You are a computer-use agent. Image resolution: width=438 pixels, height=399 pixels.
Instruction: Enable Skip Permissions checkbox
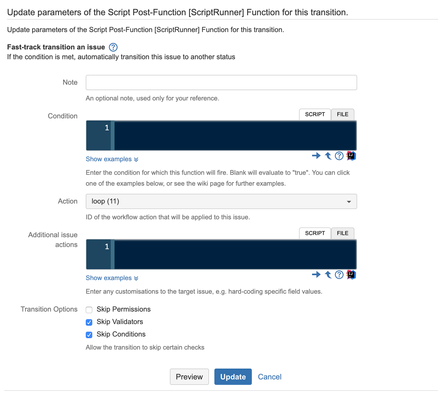coord(89,310)
